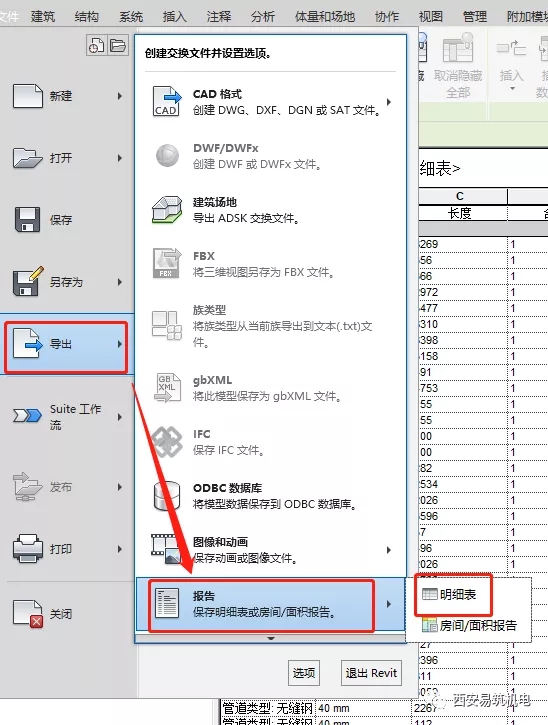
Task: Show recent documents icon at top
Action: tap(96, 46)
